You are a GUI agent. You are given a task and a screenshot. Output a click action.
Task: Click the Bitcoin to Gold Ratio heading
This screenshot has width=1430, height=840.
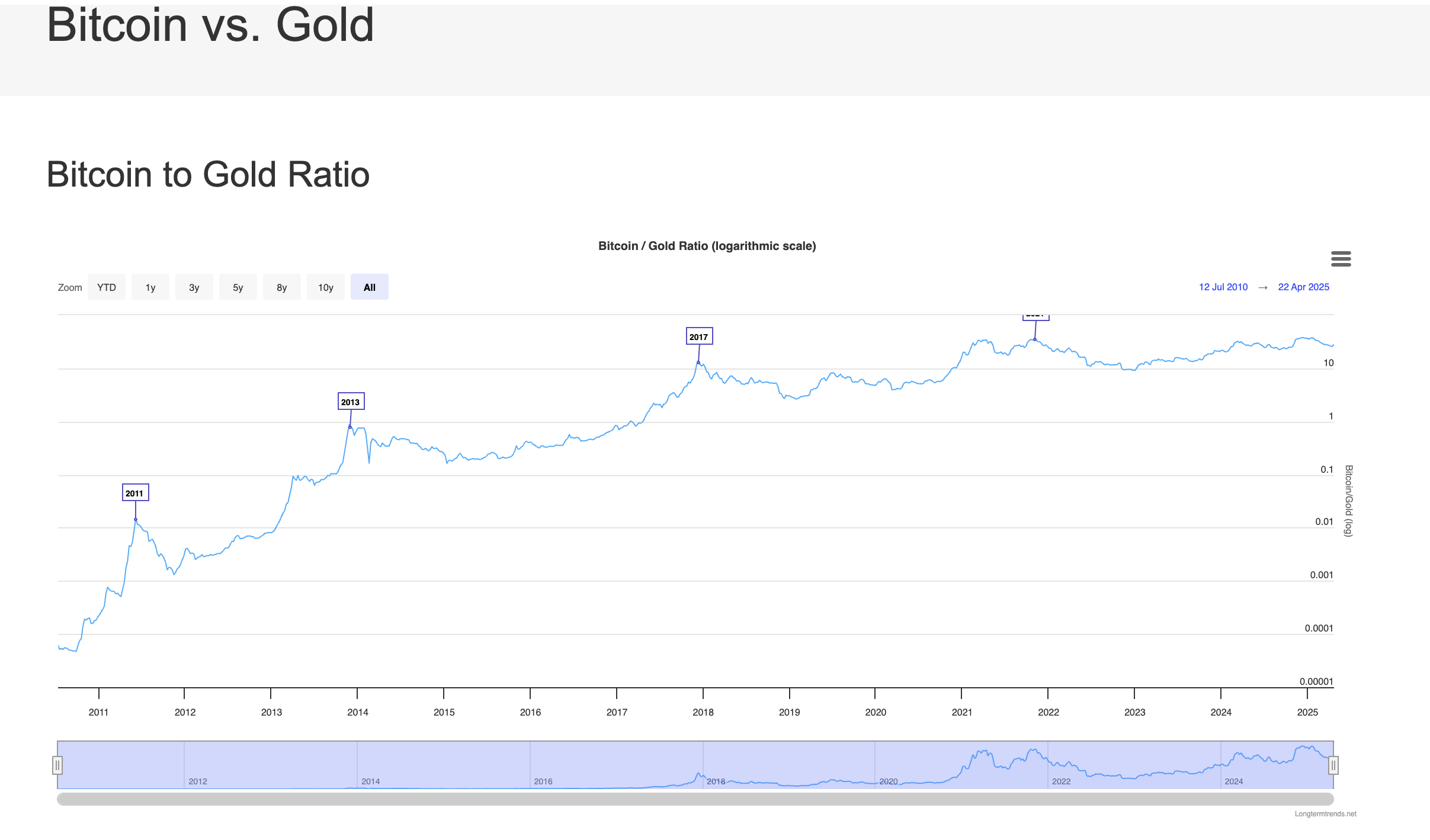208,174
